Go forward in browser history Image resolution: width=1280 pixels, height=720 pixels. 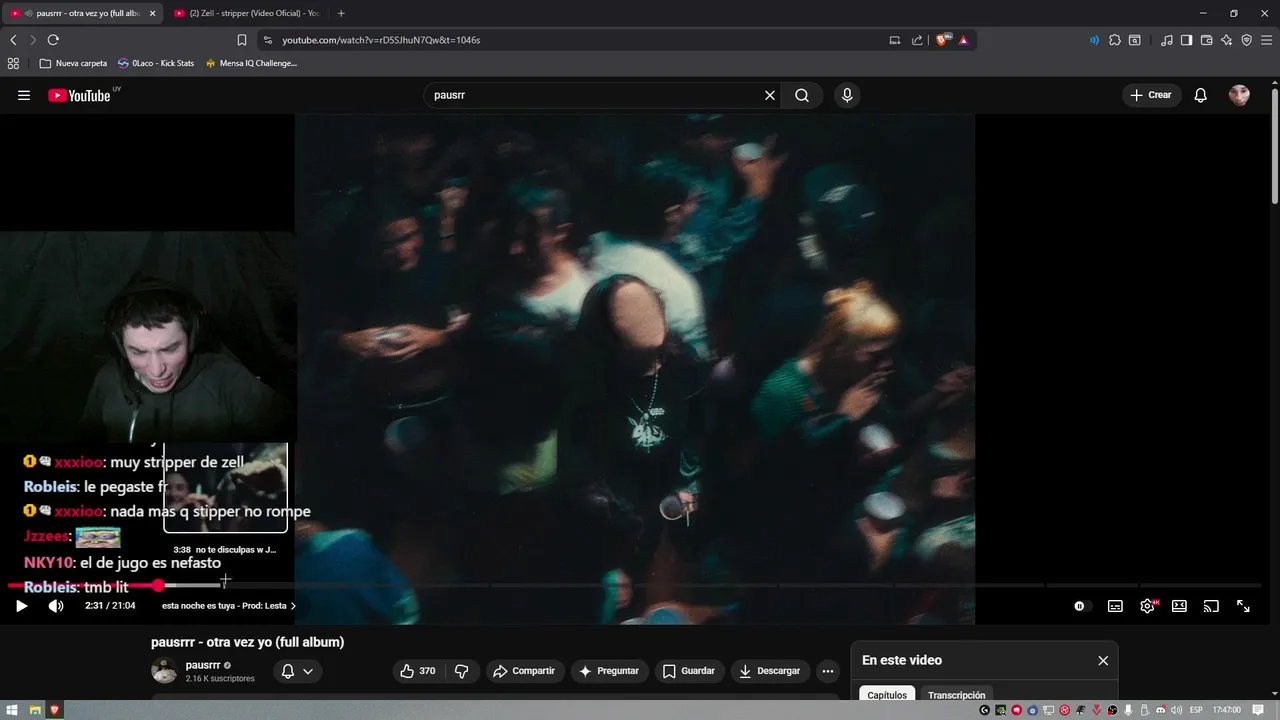(33, 40)
